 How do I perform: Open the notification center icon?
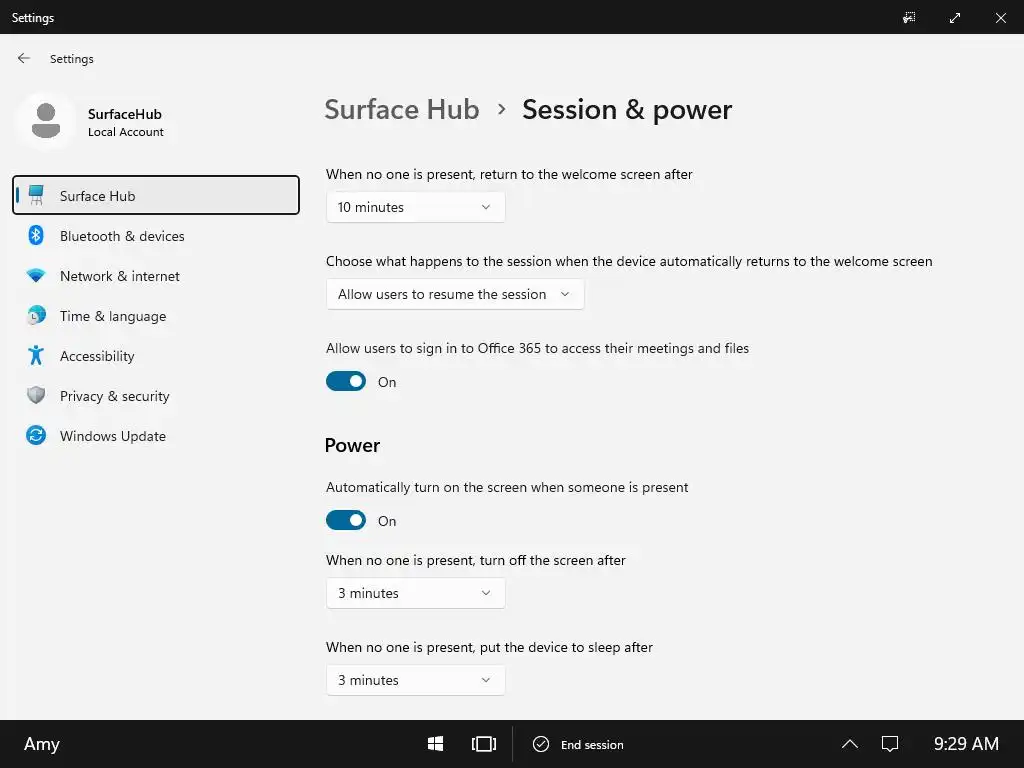890,744
